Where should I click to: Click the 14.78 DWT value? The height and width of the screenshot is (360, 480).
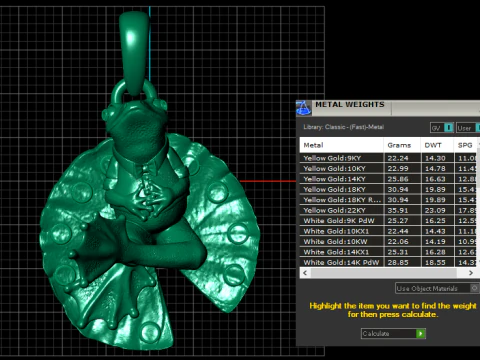click(435, 169)
